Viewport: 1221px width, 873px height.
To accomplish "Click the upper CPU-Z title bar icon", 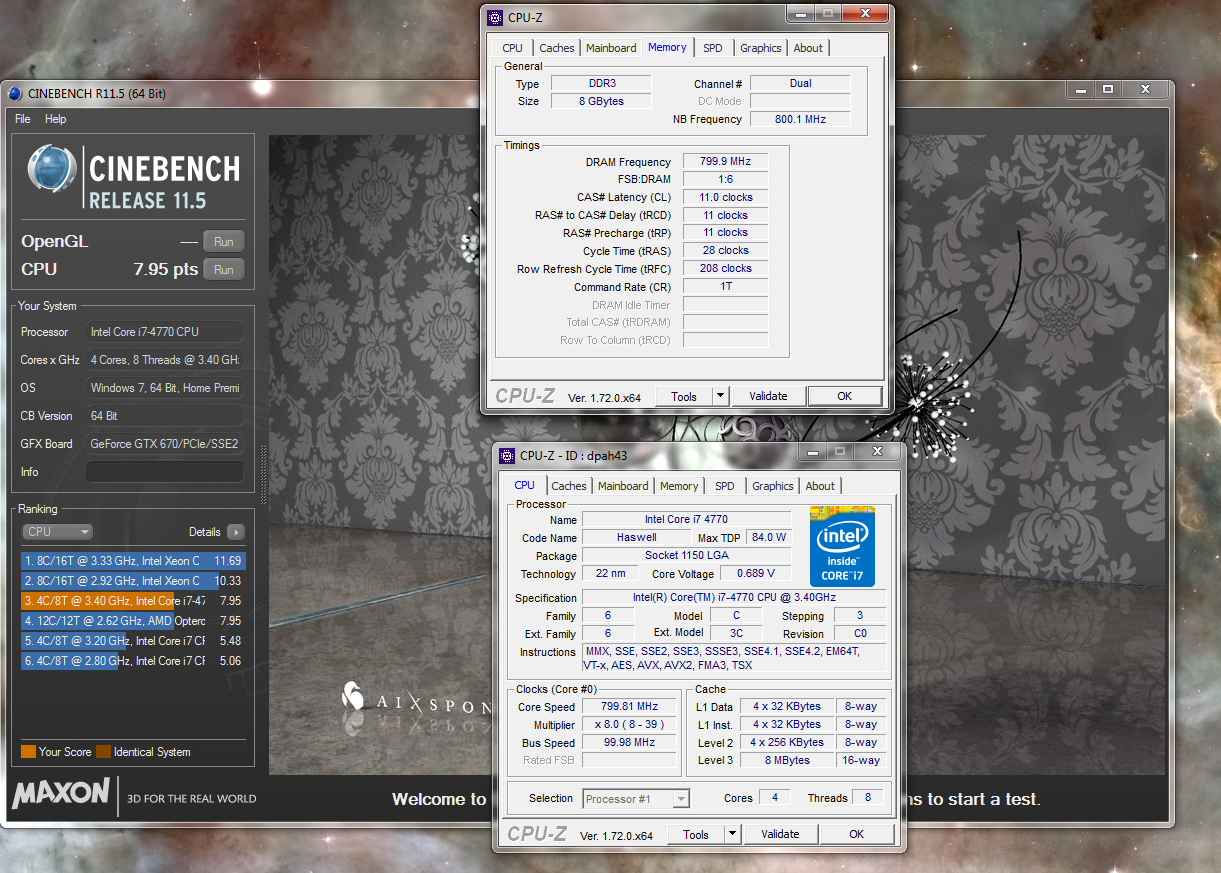I will (x=495, y=17).
